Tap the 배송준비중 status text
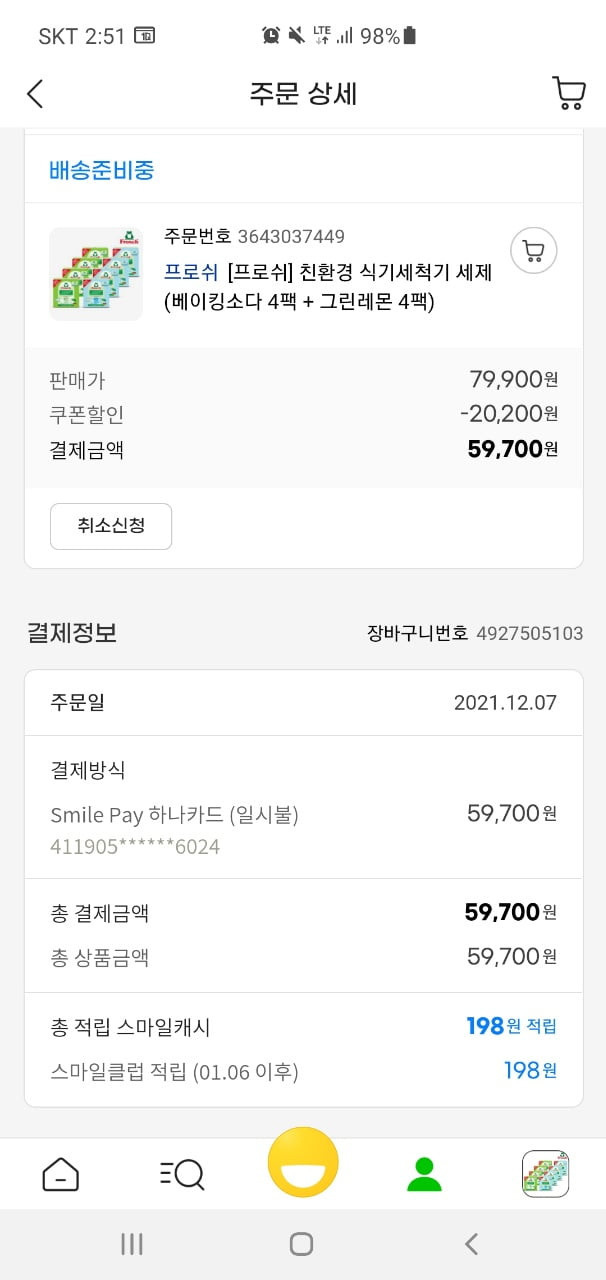The width and height of the screenshot is (606, 1280). [x=101, y=170]
